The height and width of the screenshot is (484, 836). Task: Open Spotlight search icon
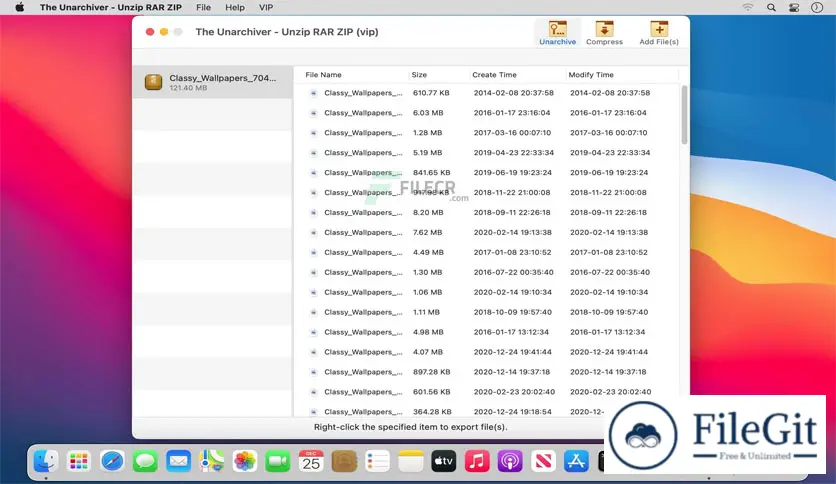pyautogui.click(x=771, y=7)
